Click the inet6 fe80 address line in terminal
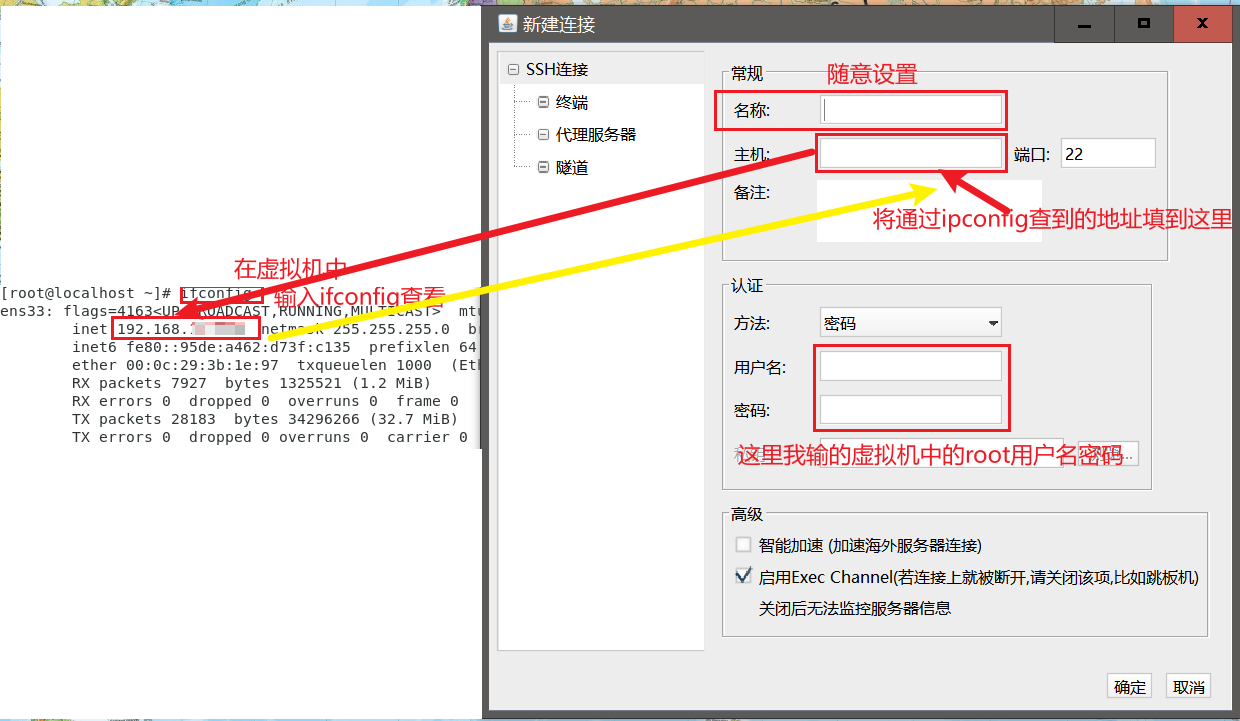The image size is (1240, 721). [274, 347]
